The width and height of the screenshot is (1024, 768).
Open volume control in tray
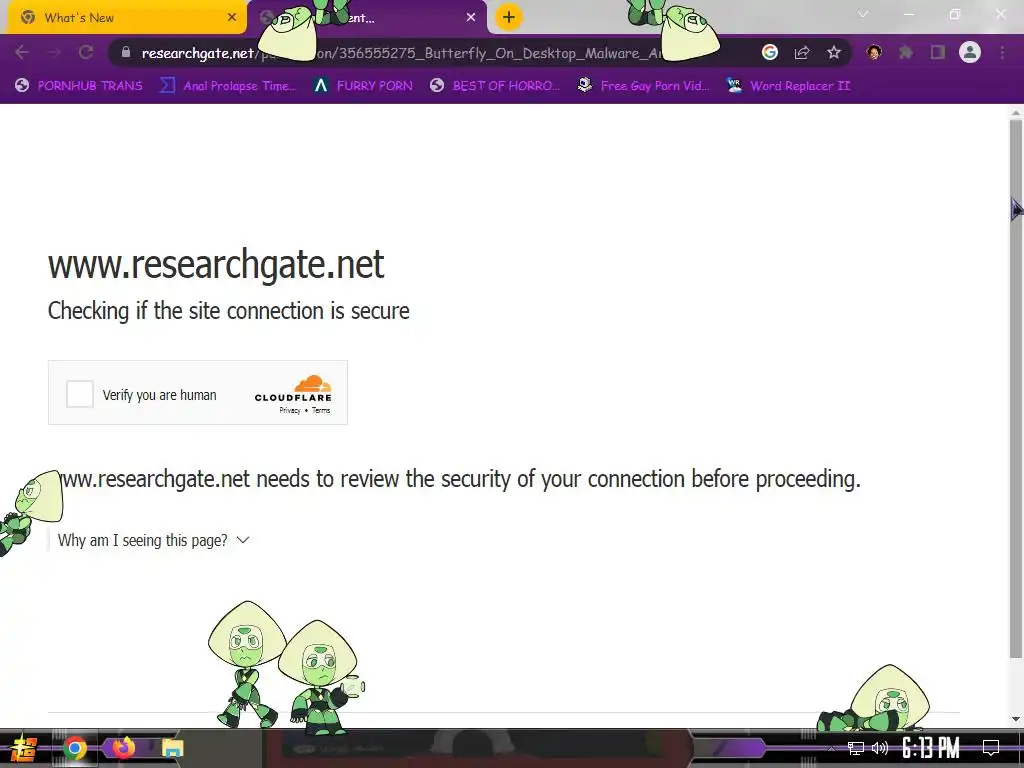pyautogui.click(x=880, y=748)
